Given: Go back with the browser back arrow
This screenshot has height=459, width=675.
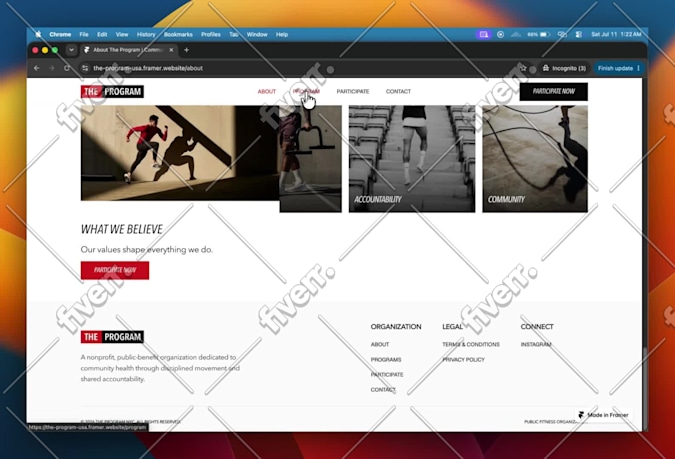Looking at the screenshot, I should [x=37, y=68].
